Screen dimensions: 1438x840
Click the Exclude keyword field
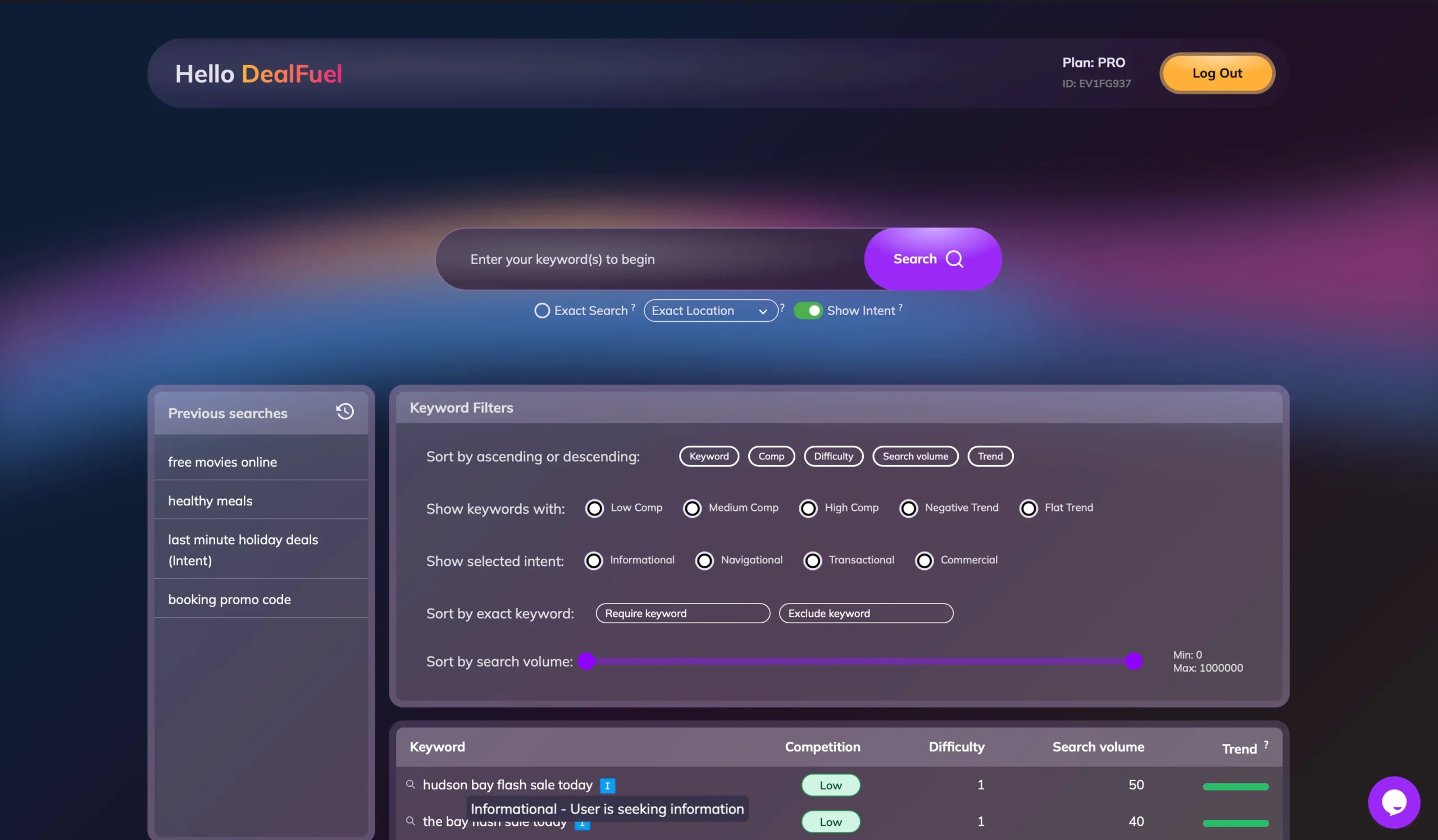pos(866,613)
